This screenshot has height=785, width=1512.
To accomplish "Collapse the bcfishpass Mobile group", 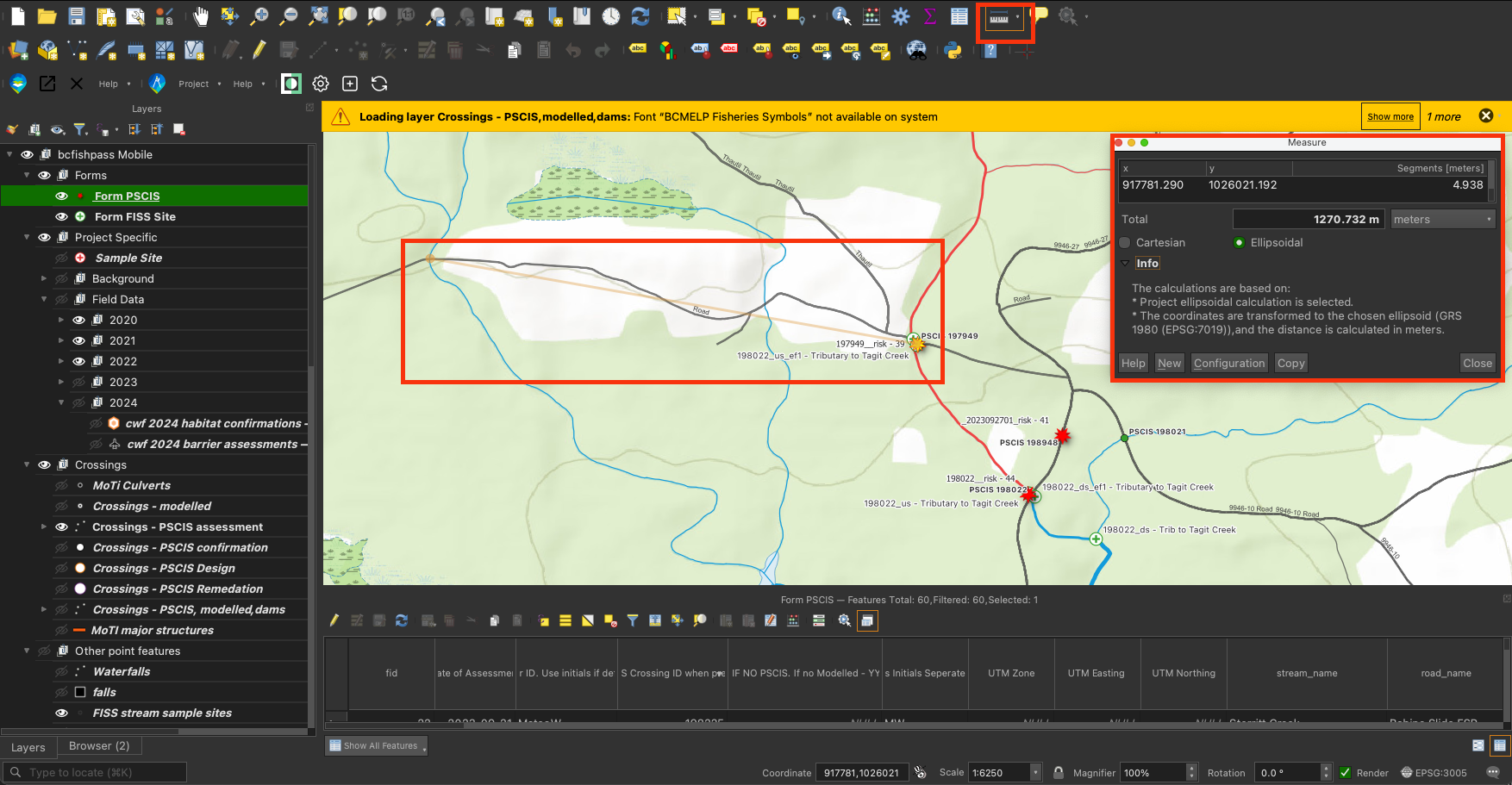I will [9, 154].
